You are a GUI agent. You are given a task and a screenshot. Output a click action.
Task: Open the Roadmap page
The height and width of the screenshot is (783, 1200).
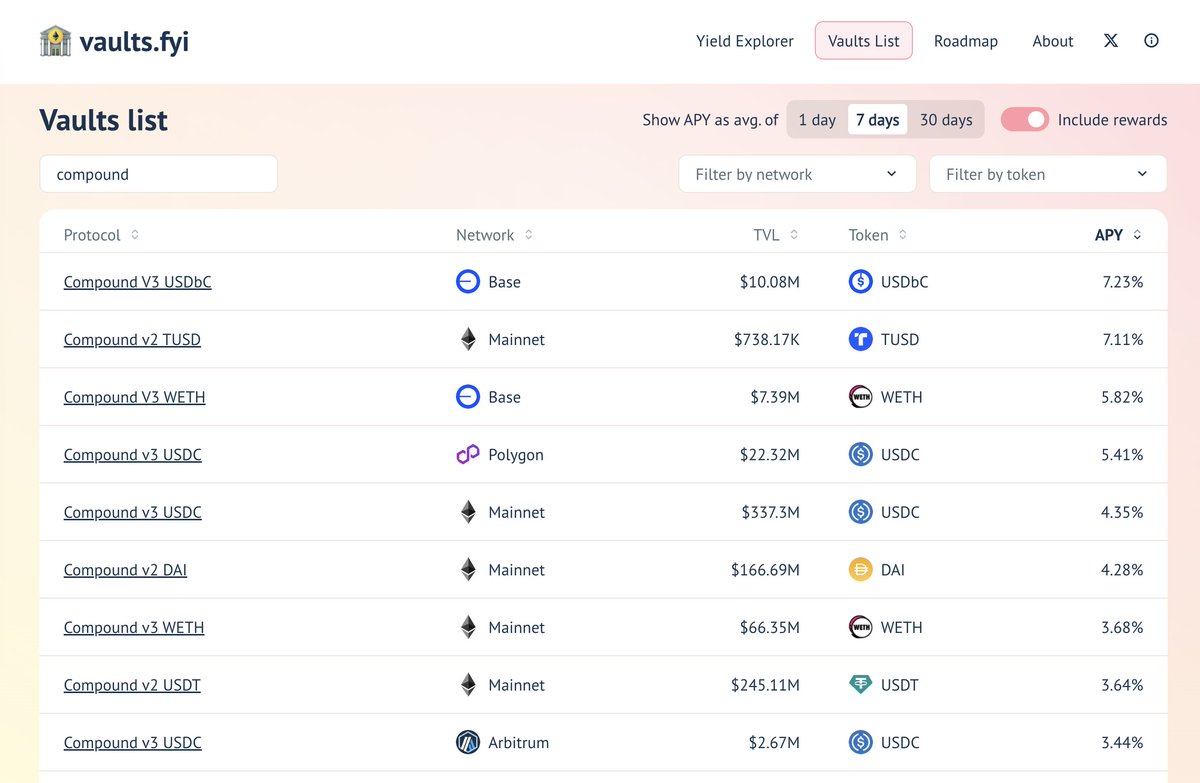[x=965, y=41]
